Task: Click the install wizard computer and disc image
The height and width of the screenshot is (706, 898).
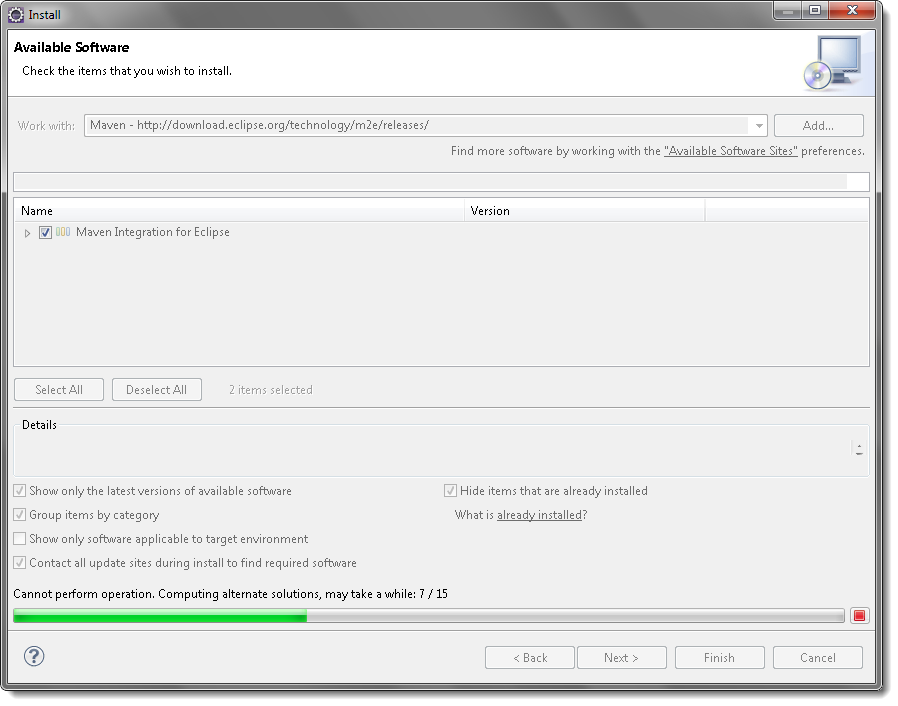Action: pos(834,63)
